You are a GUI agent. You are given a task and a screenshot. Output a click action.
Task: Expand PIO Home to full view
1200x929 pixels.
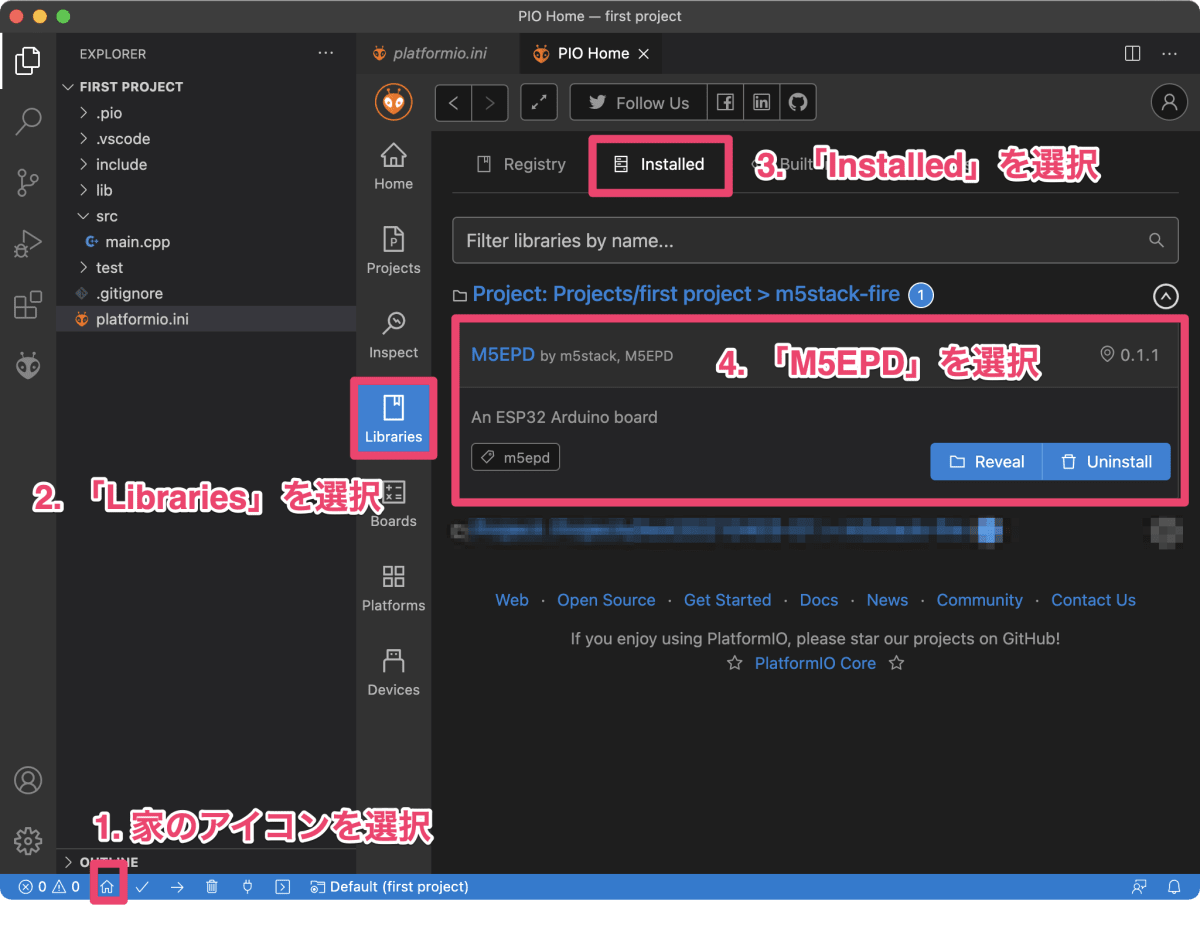click(539, 103)
